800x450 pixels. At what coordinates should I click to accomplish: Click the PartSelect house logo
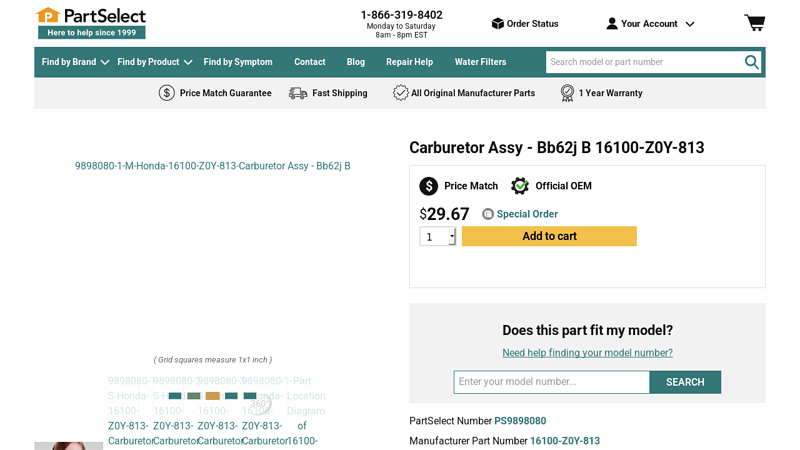(48, 16)
